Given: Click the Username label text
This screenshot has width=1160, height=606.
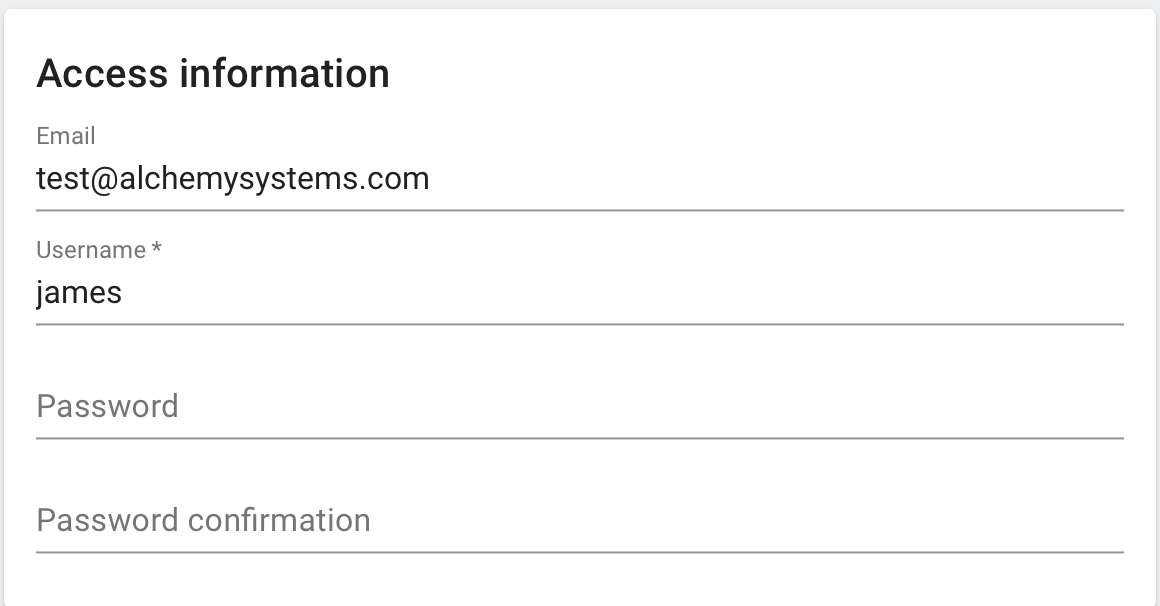Looking at the screenshot, I should [x=91, y=250].
